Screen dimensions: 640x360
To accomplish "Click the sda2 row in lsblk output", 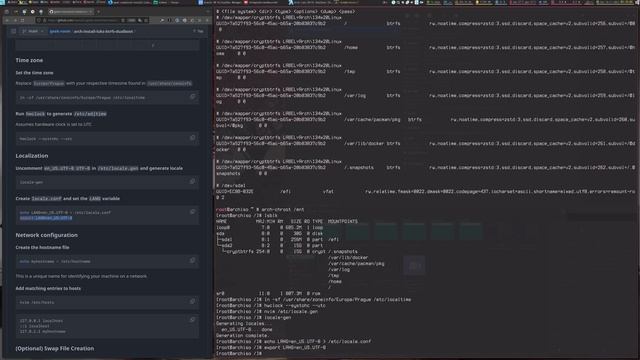I will (269, 245).
